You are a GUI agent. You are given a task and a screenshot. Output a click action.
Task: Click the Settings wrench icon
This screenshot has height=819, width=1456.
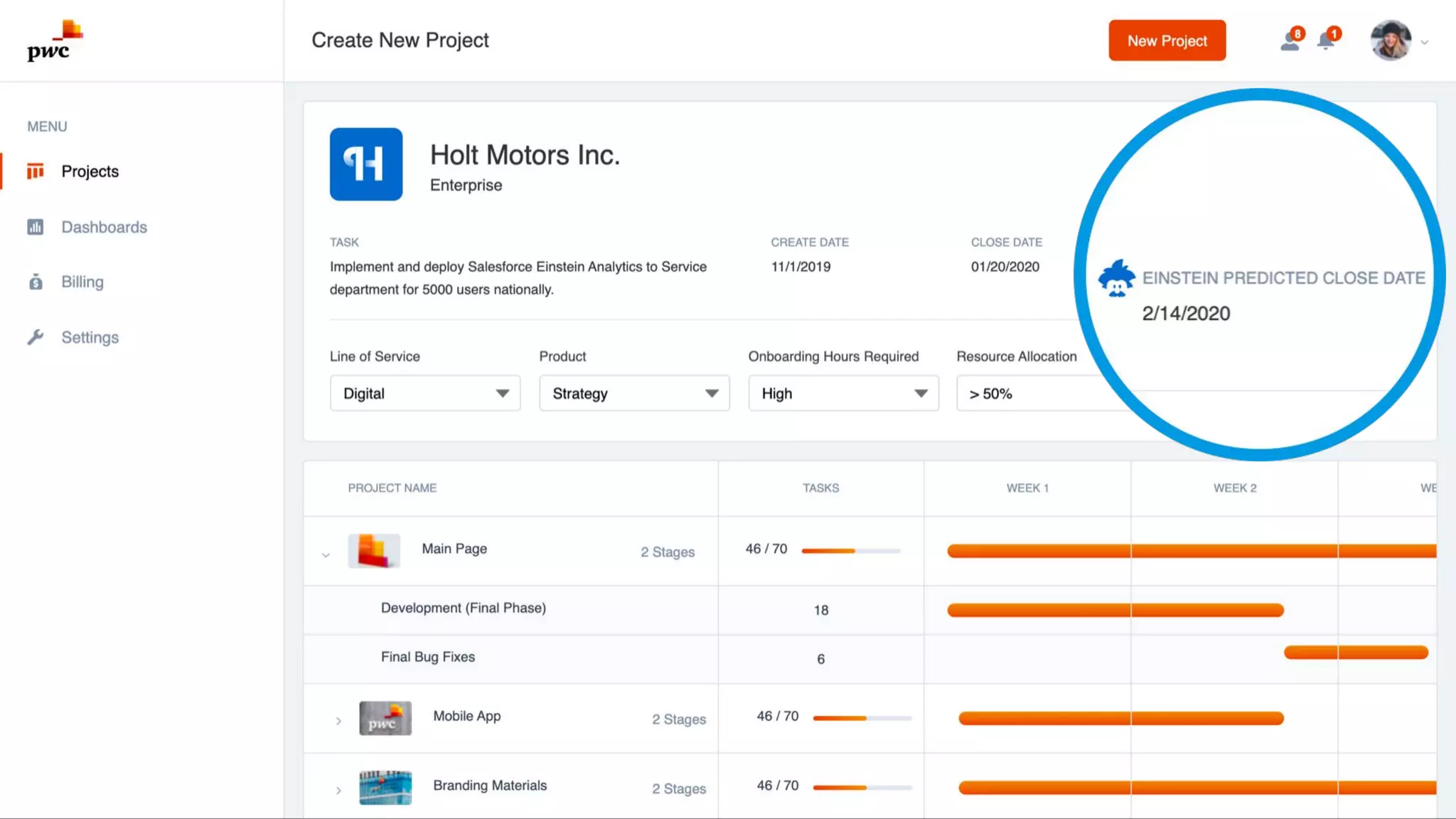tap(36, 337)
